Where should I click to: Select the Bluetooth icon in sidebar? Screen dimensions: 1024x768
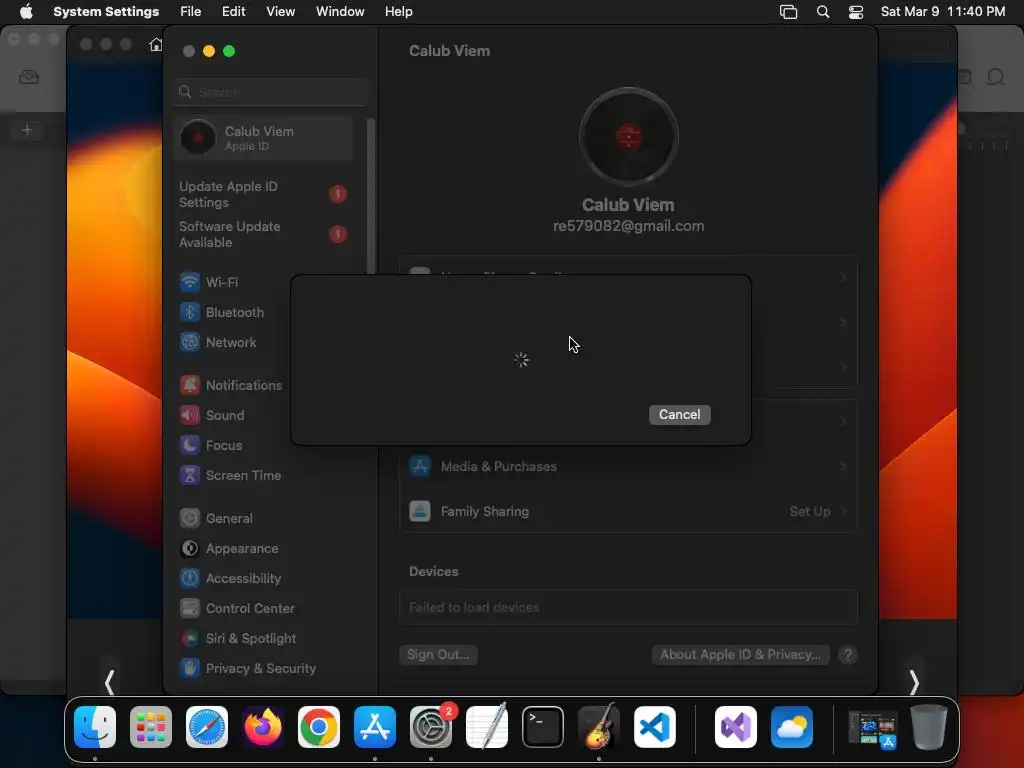point(190,312)
